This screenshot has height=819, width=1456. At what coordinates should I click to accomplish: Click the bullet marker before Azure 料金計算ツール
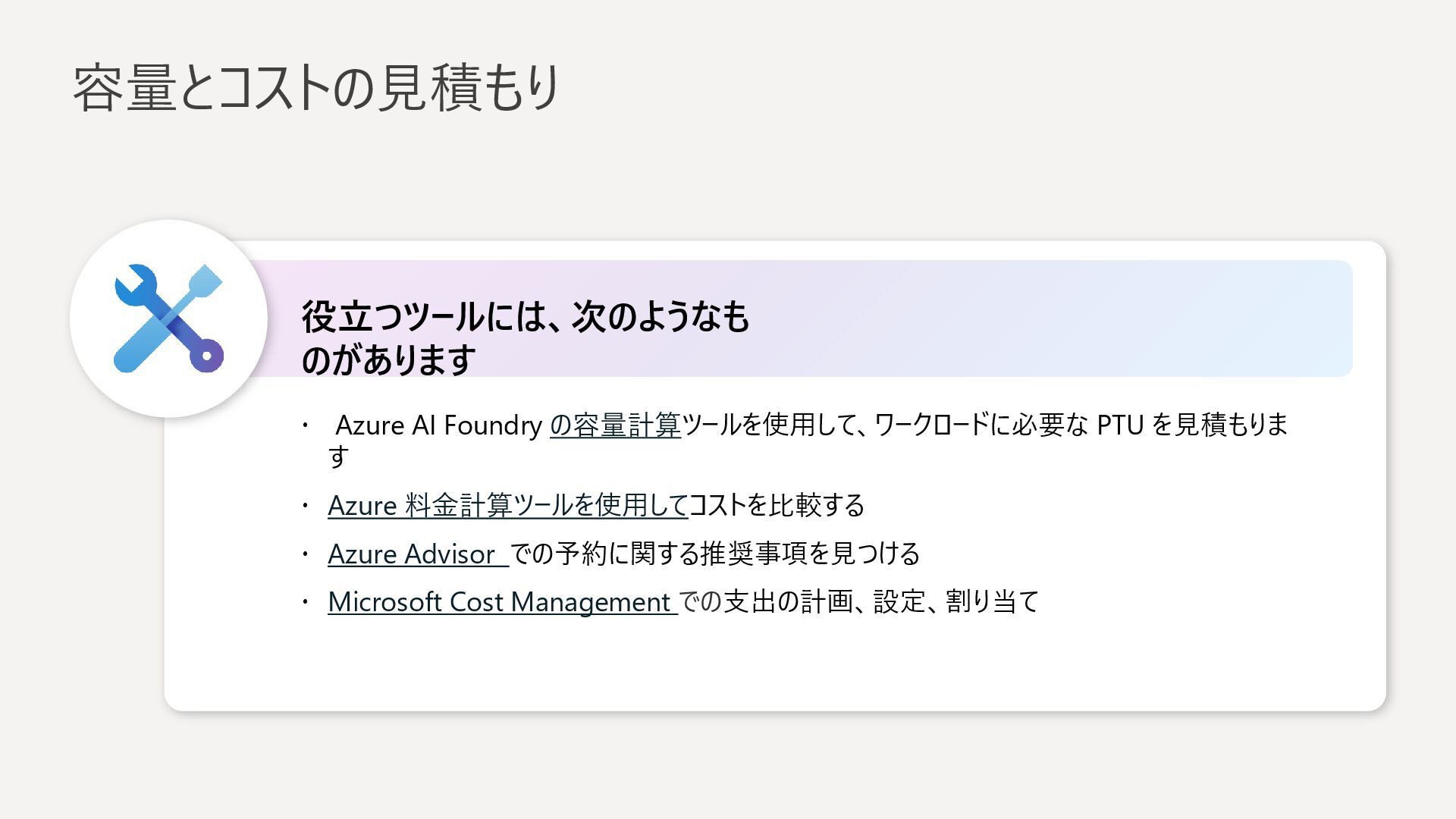[306, 506]
